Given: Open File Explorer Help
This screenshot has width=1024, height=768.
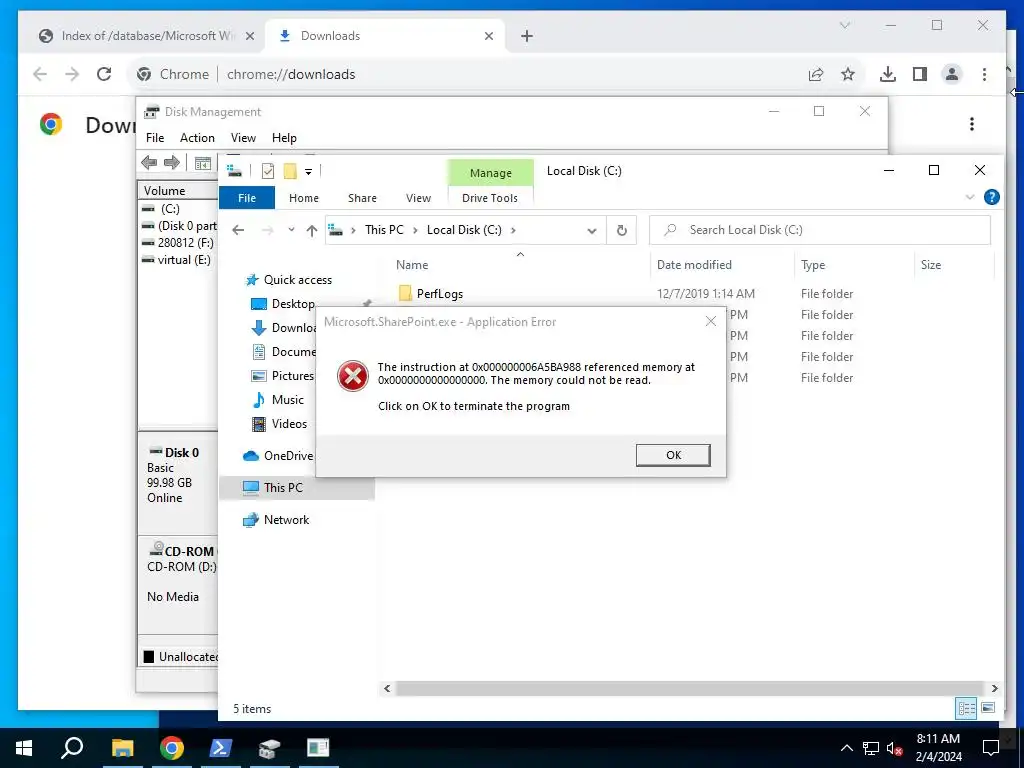Looking at the screenshot, I should point(991,197).
